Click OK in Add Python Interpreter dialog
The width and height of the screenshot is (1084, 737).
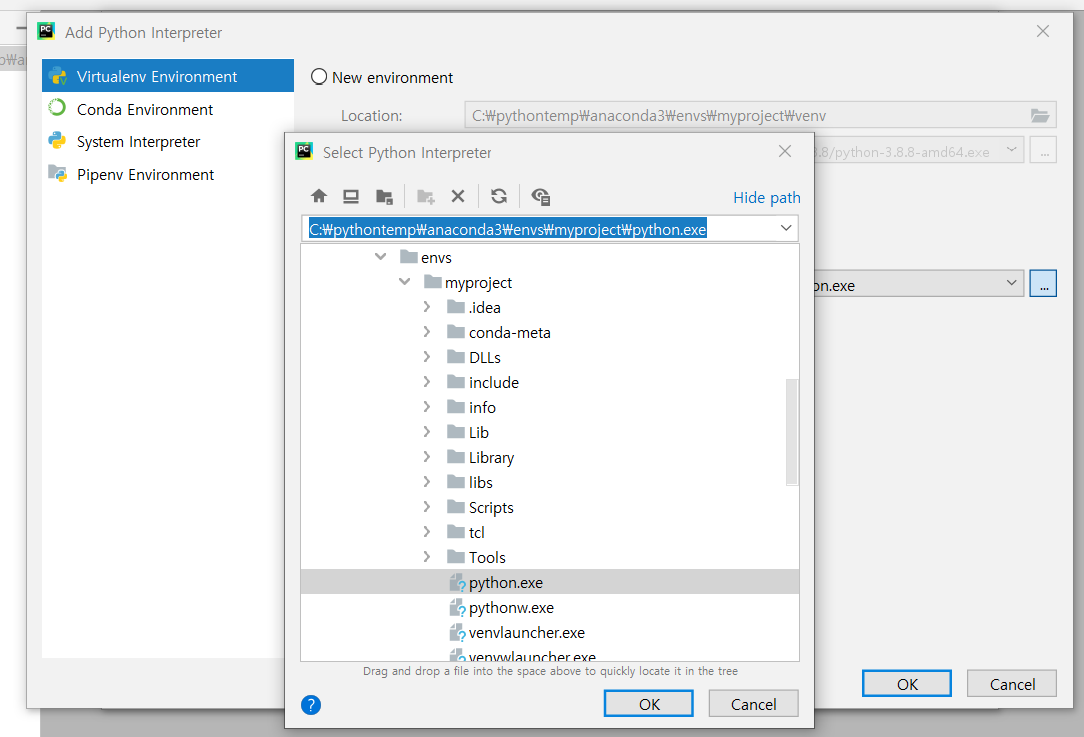click(x=906, y=684)
